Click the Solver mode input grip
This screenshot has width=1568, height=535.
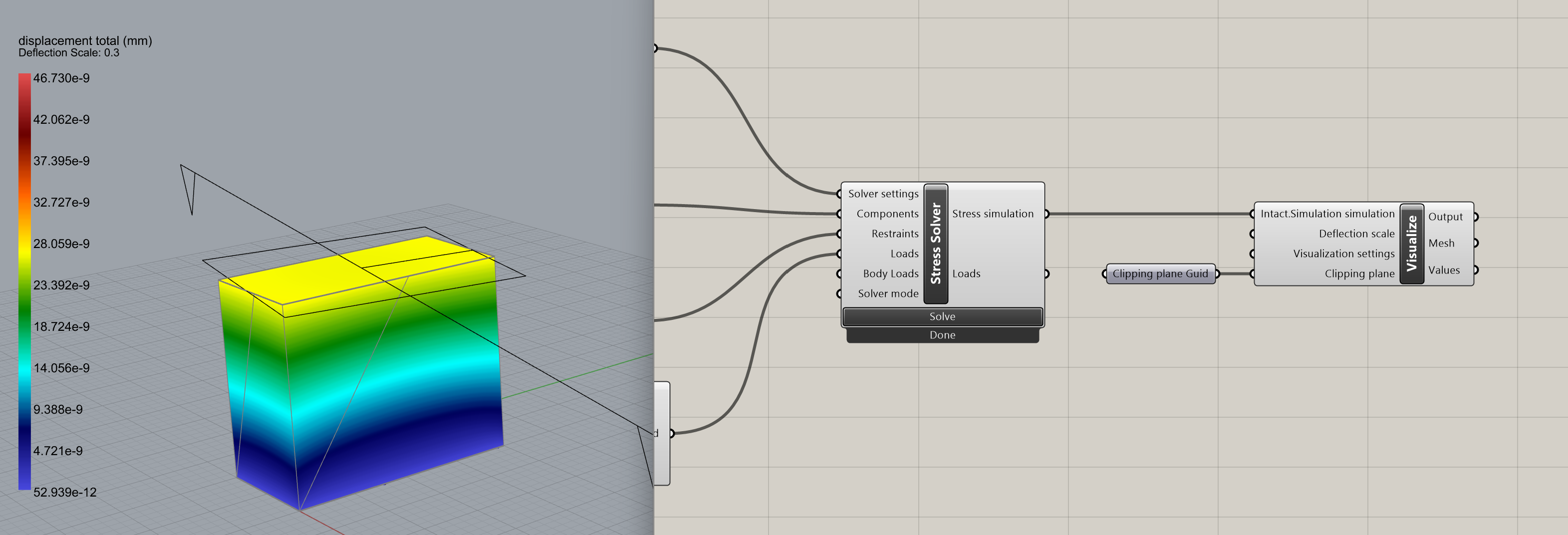coord(839,293)
